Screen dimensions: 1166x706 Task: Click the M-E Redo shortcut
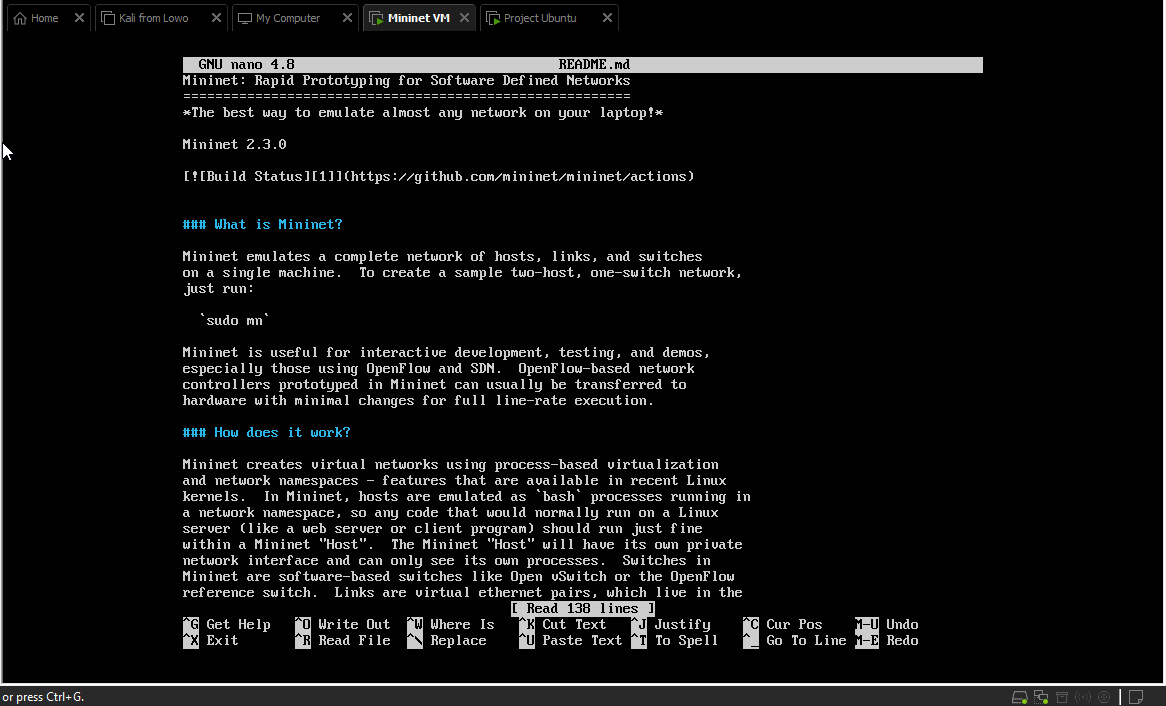point(887,641)
